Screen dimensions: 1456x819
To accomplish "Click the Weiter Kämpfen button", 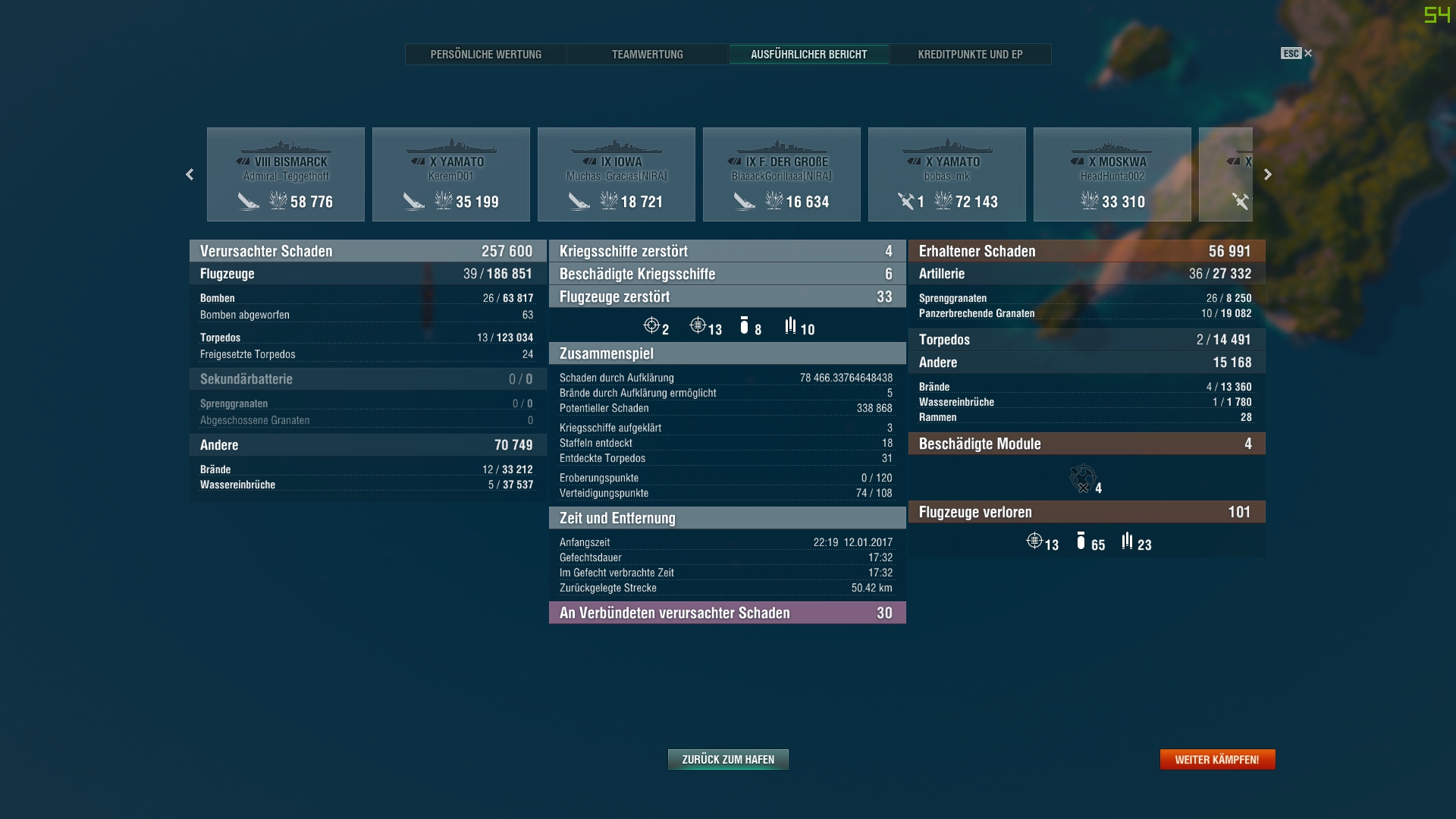I will [1217, 759].
